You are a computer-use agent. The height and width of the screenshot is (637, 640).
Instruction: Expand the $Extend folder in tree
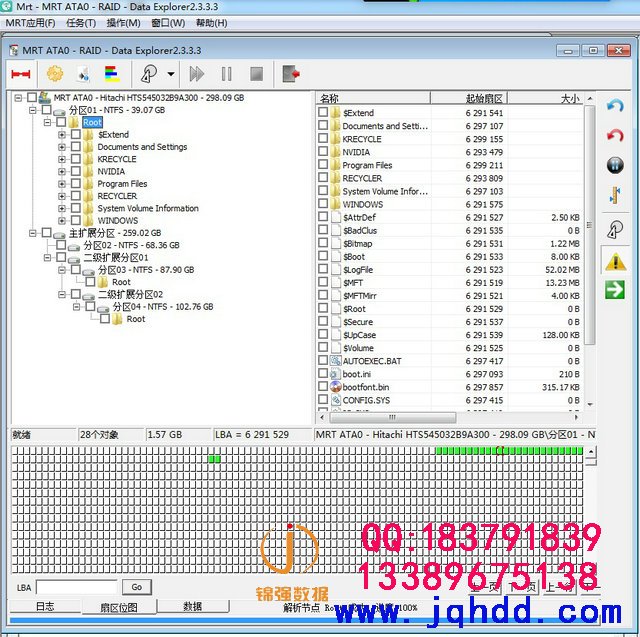tap(62, 135)
